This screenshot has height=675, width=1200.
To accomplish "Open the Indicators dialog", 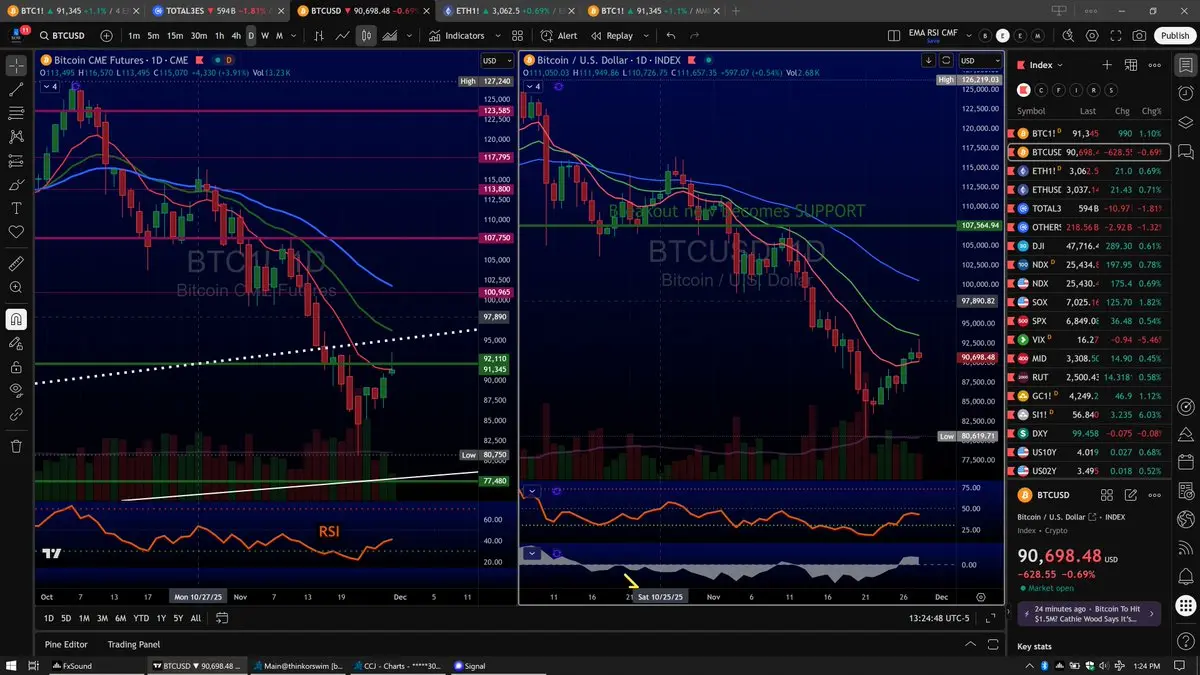I will click(x=457, y=35).
